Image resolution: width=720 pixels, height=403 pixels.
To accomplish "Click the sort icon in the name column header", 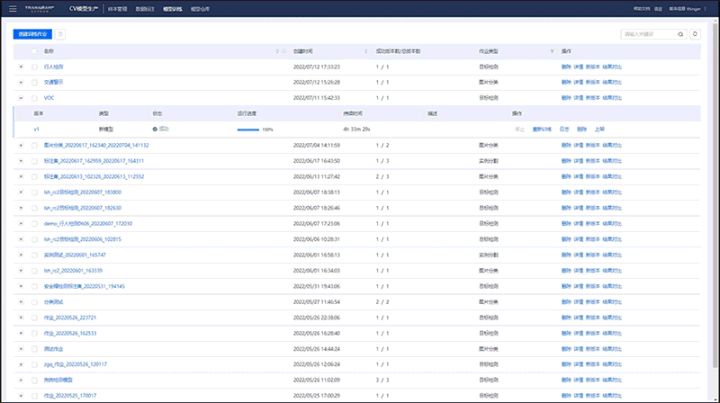I will coord(277,51).
